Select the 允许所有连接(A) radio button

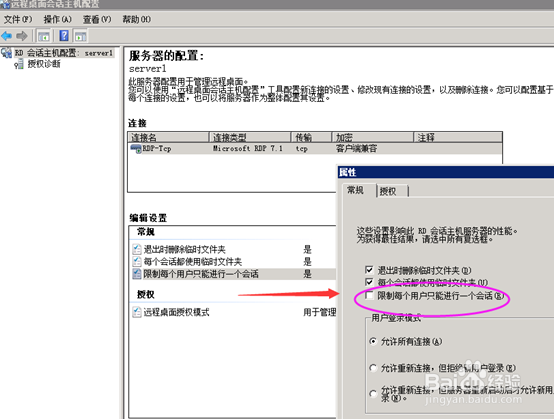click(373, 342)
